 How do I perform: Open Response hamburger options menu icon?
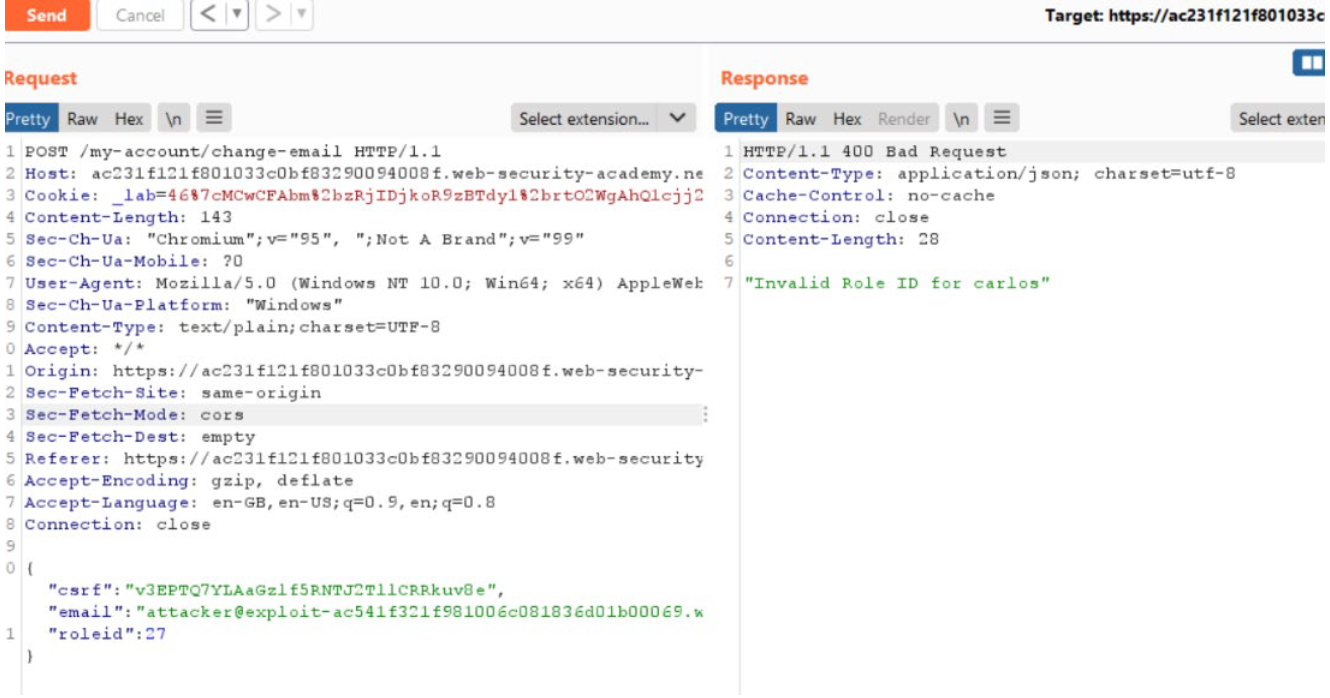pyautogui.click(x=1003, y=119)
